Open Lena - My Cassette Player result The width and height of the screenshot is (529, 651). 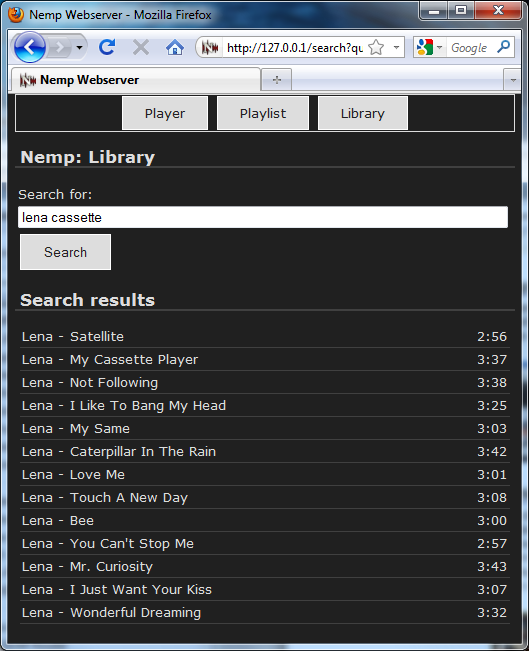pyautogui.click(x=265, y=360)
